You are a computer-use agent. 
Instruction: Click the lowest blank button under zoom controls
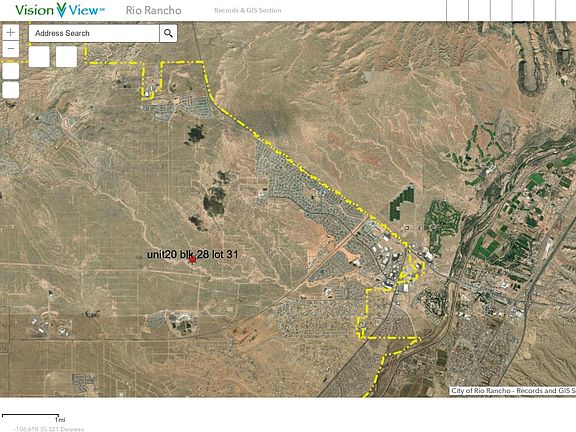(11, 90)
